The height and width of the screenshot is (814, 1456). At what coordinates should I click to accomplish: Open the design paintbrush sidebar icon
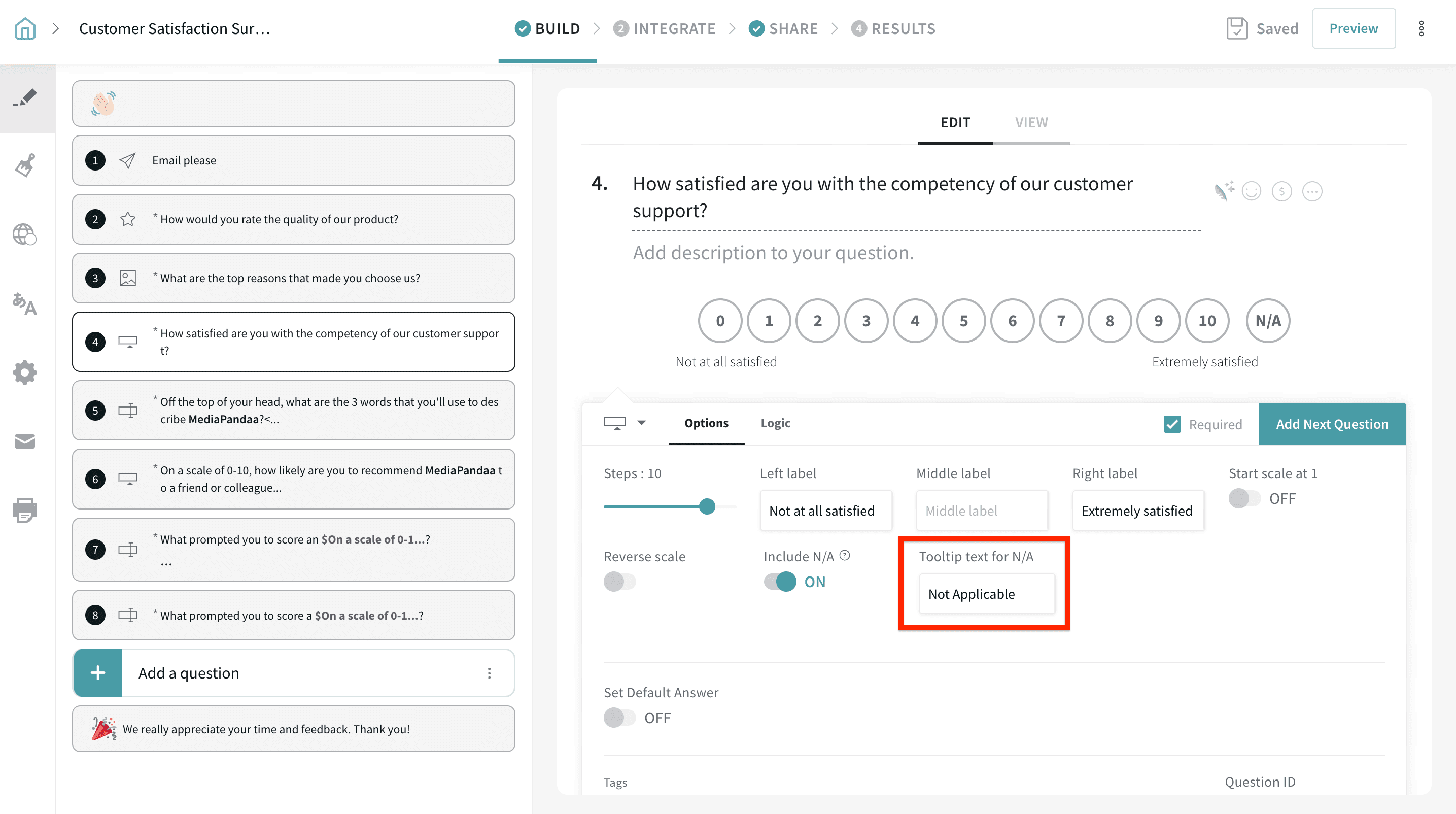click(25, 165)
